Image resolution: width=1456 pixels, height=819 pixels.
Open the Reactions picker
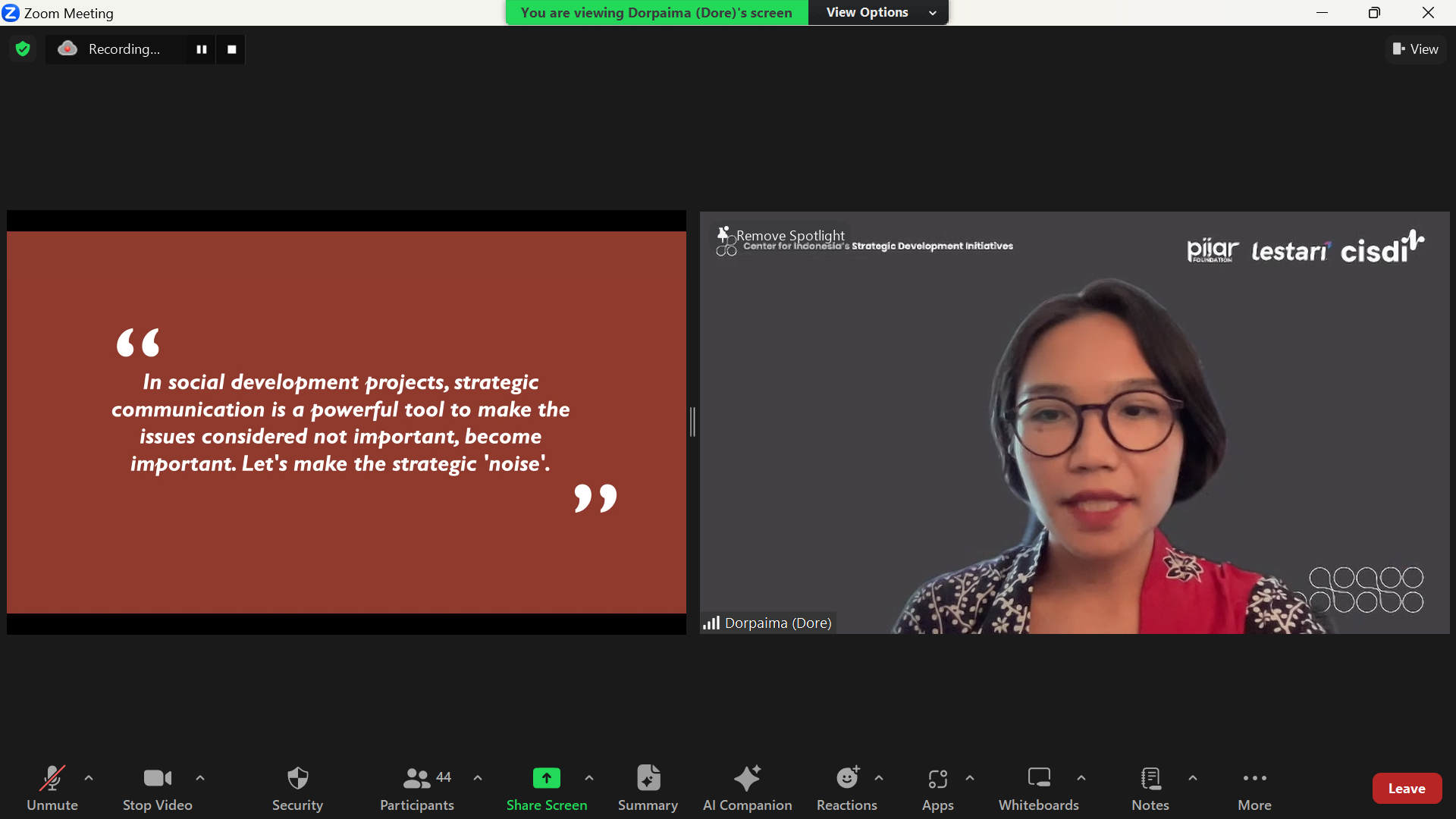846,787
